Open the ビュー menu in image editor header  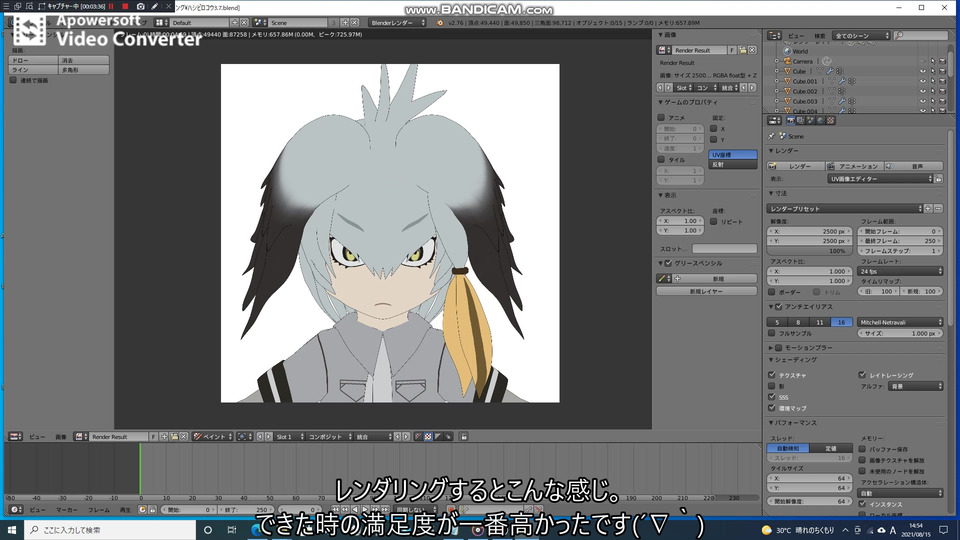point(37,437)
